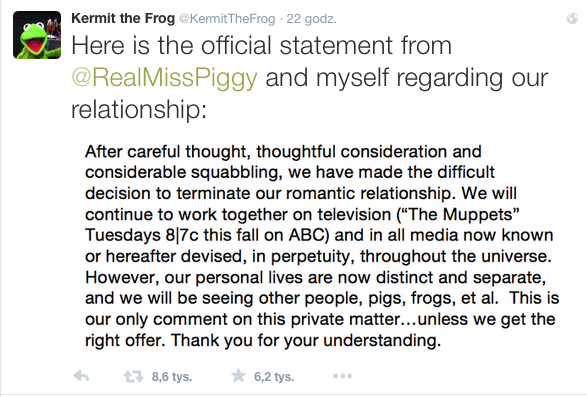Image resolution: width=587 pixels, height=397 pixels.
Task: Open the three-dots more options menu
Action: pos(343,376)
